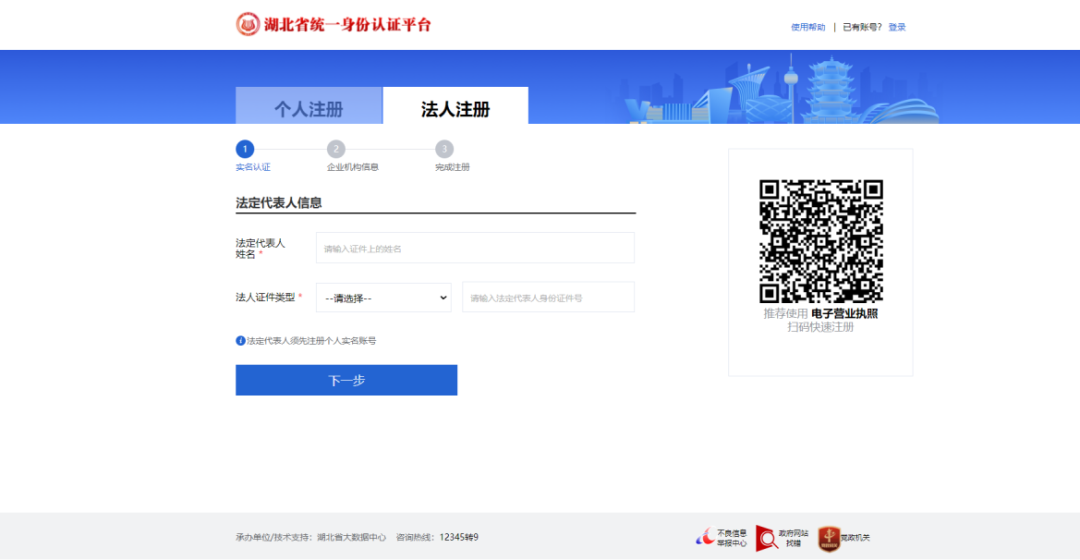Click the 湖北省统一身份认证平台 logo emblem
The image size is (1080, 560).
(247, 24)
